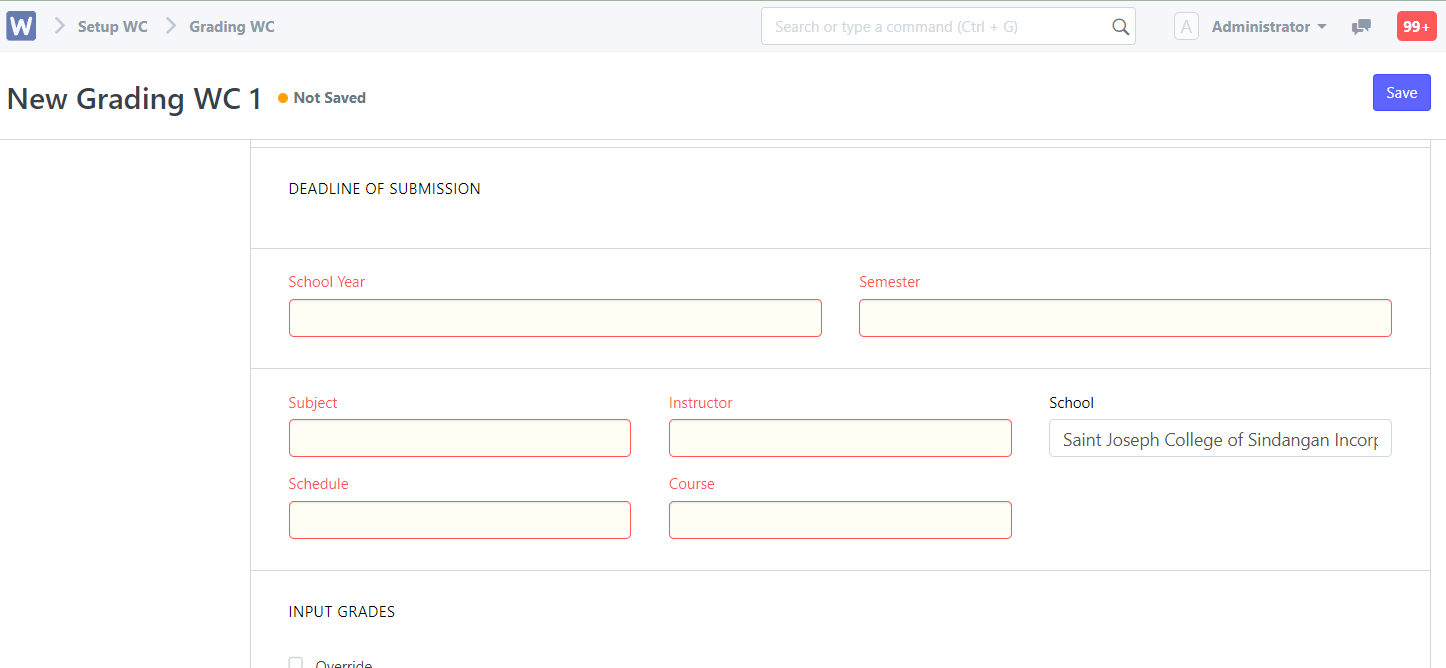The width and height of the screenshot is (1446, 668).
Task: Navigate to Setup WC breadcrumb
Action: coord(112,27)
